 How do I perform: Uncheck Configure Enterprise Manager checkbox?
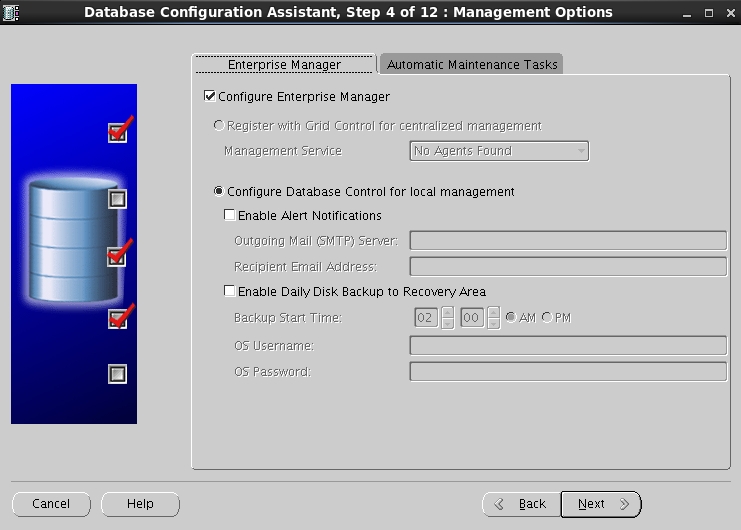point(210,96)
